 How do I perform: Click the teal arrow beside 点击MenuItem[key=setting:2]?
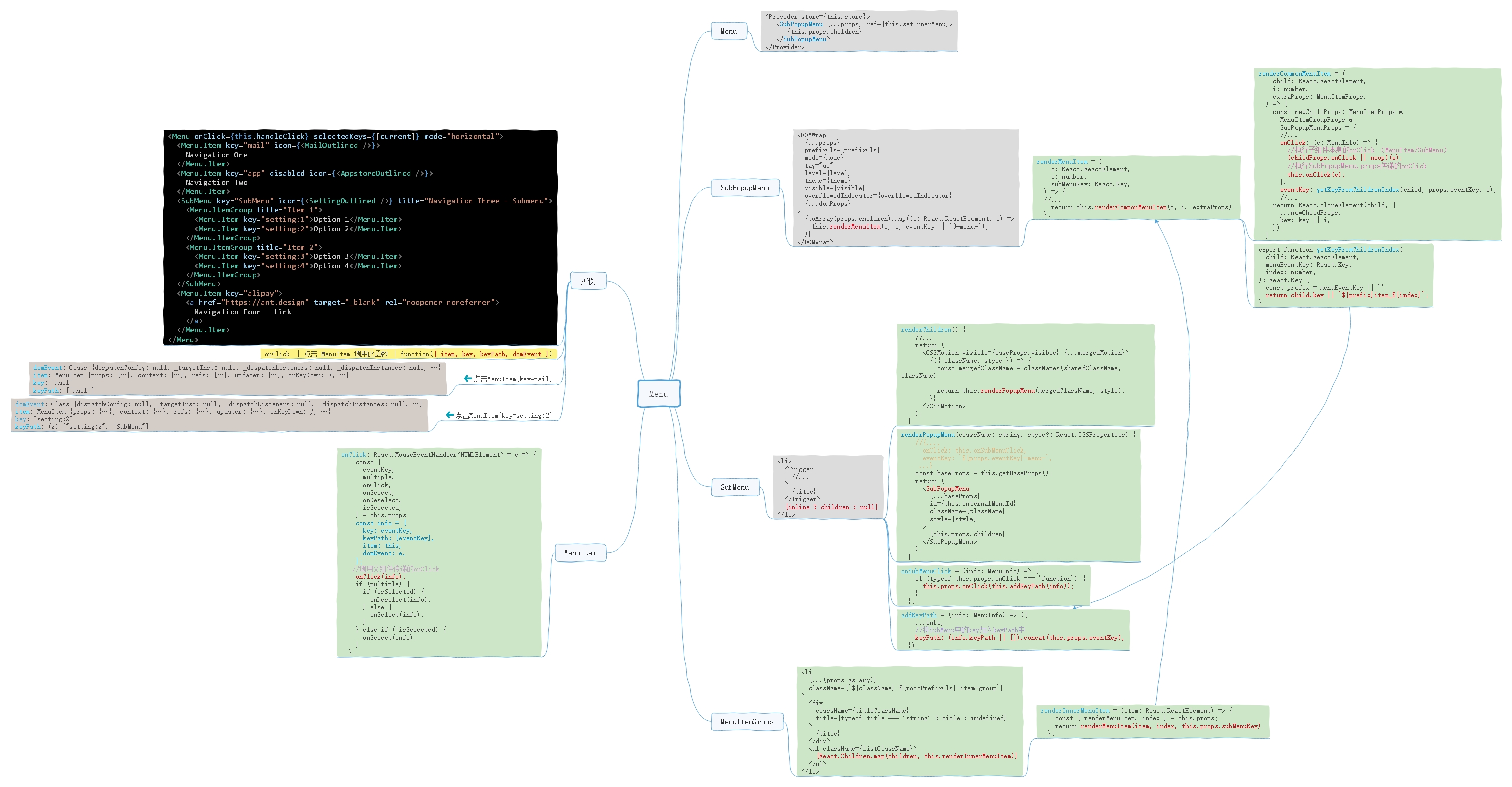[x=450, y=415]
